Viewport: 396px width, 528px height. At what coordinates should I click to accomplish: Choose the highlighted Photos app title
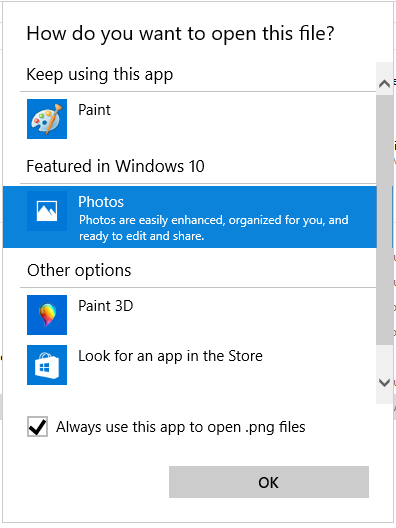tap(101, 202)
